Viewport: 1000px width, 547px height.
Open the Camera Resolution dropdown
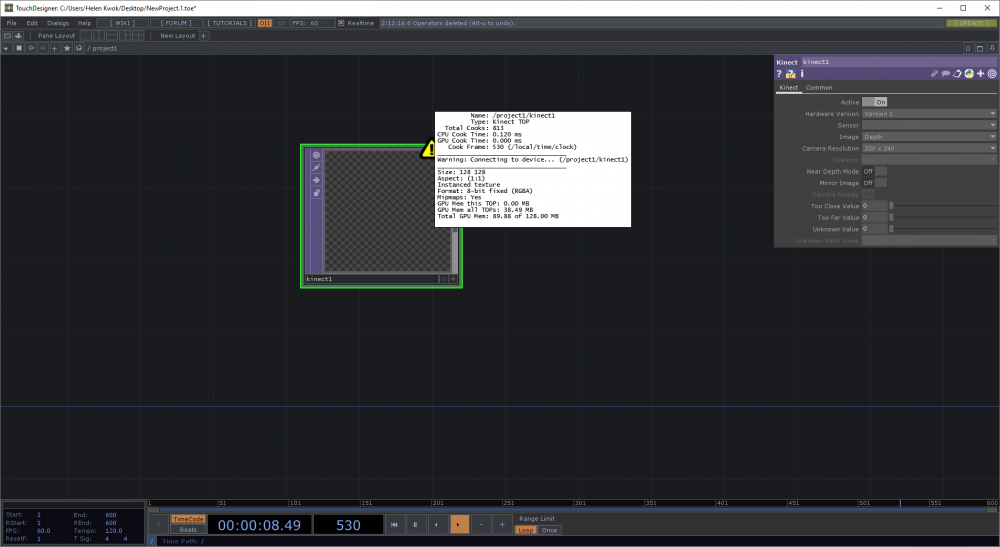tap(929, 148)
